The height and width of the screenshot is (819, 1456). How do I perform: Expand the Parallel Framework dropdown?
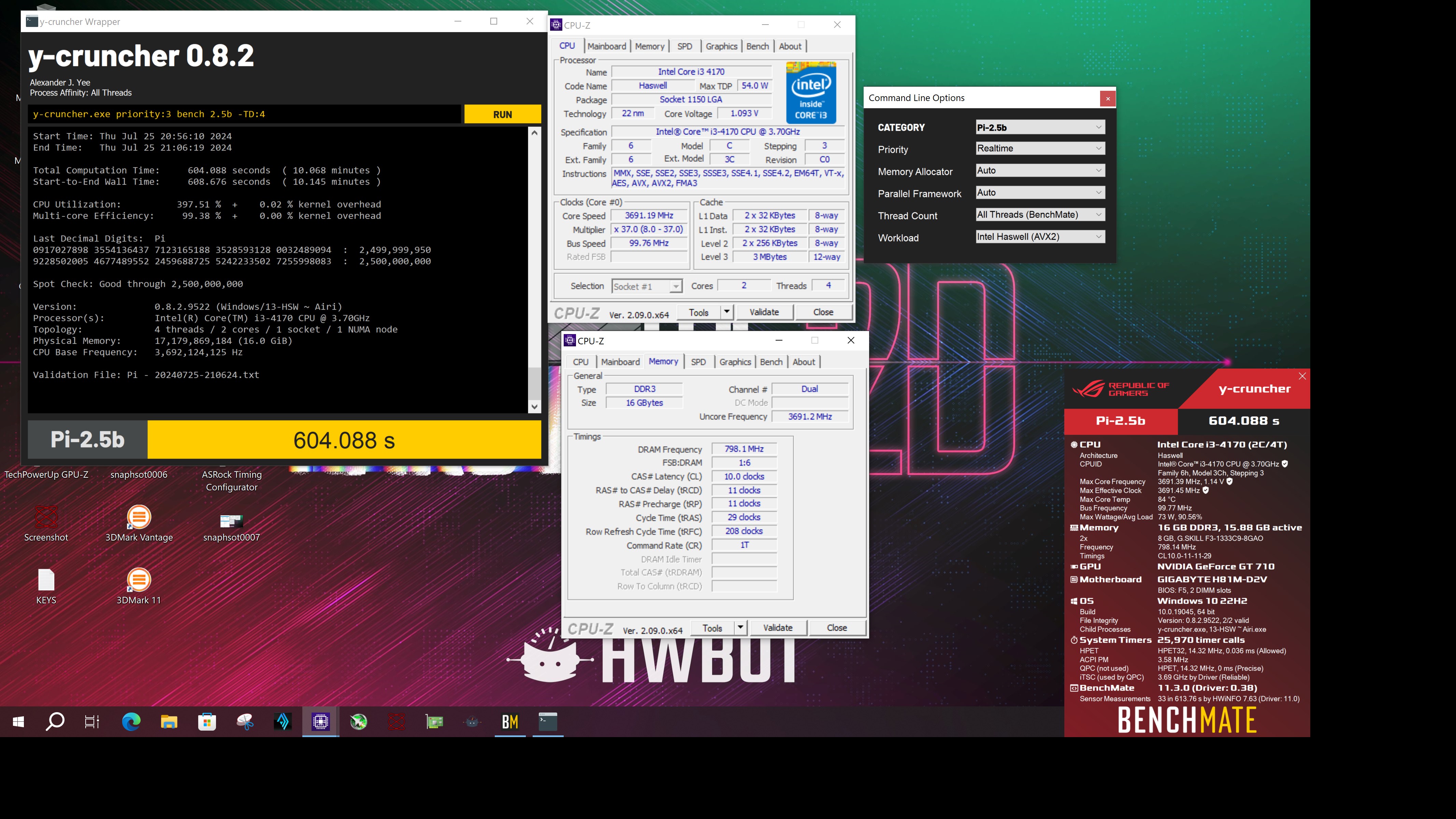click(x=1040, y=192)
